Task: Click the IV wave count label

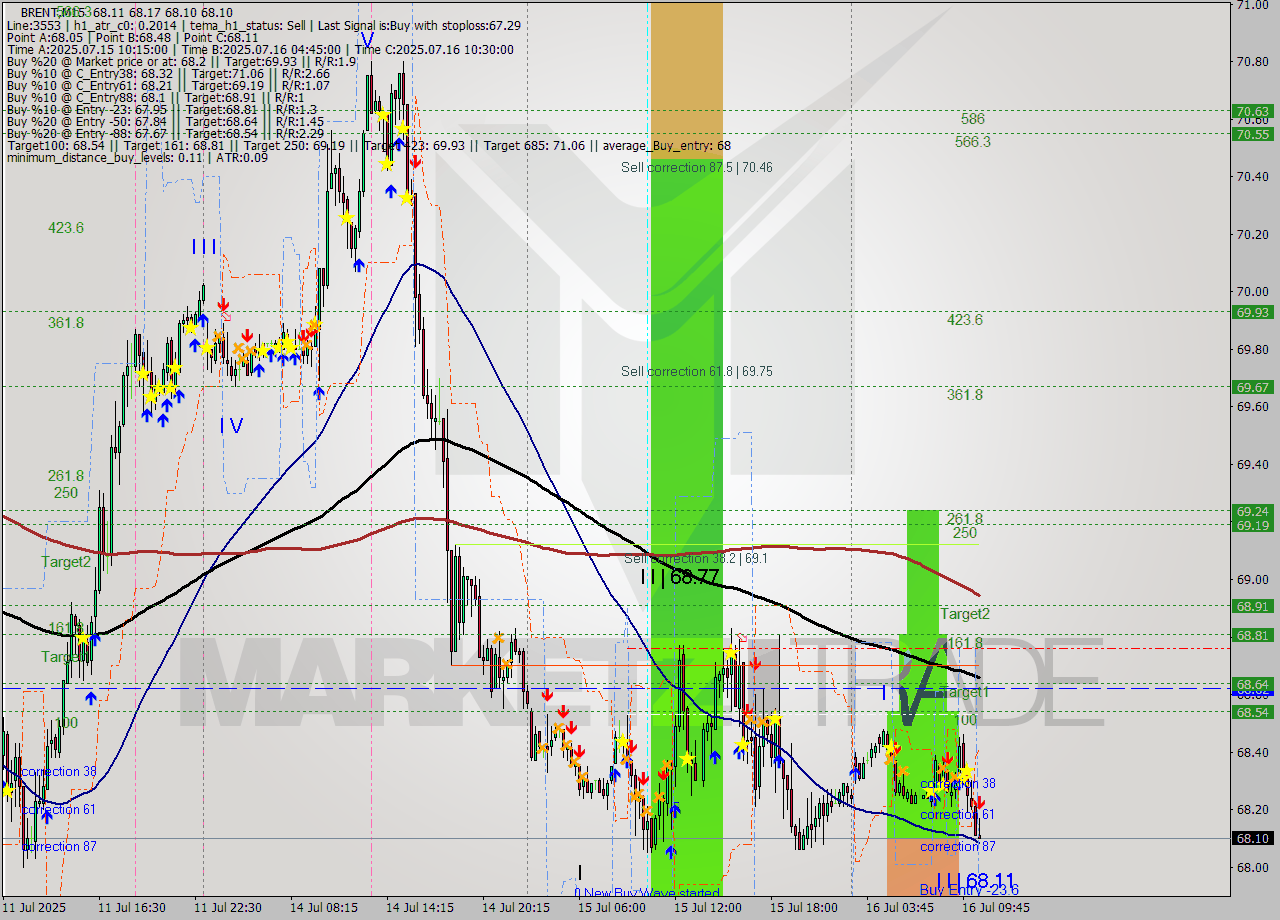Action: click(x=230, y=427)
